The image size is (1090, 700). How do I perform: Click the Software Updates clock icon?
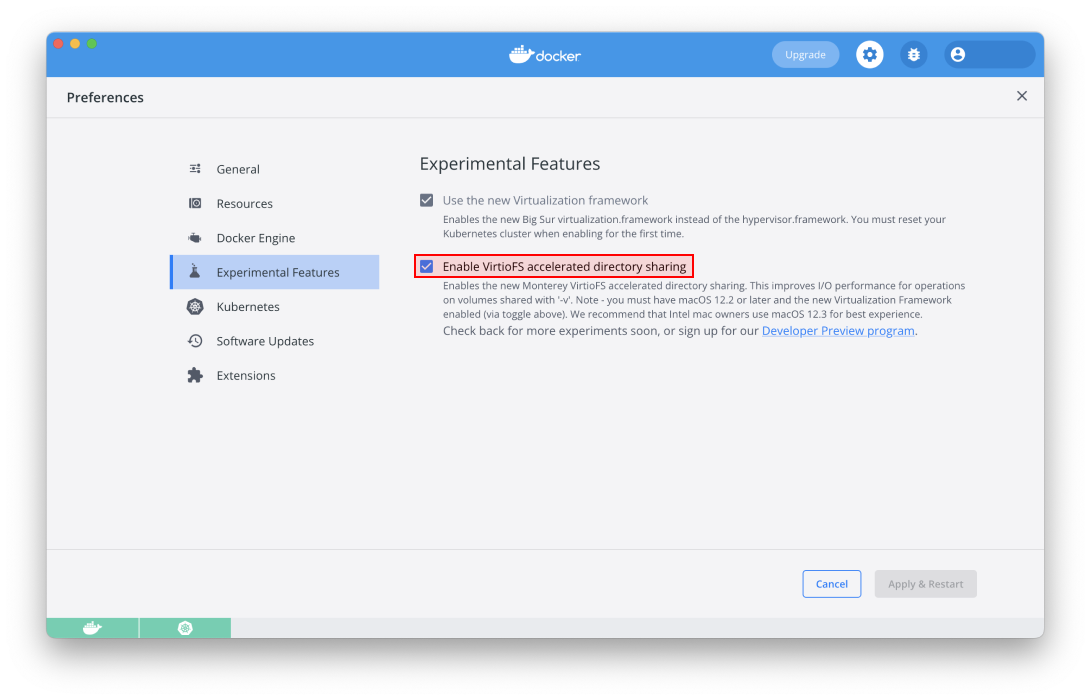click(195, 341)
